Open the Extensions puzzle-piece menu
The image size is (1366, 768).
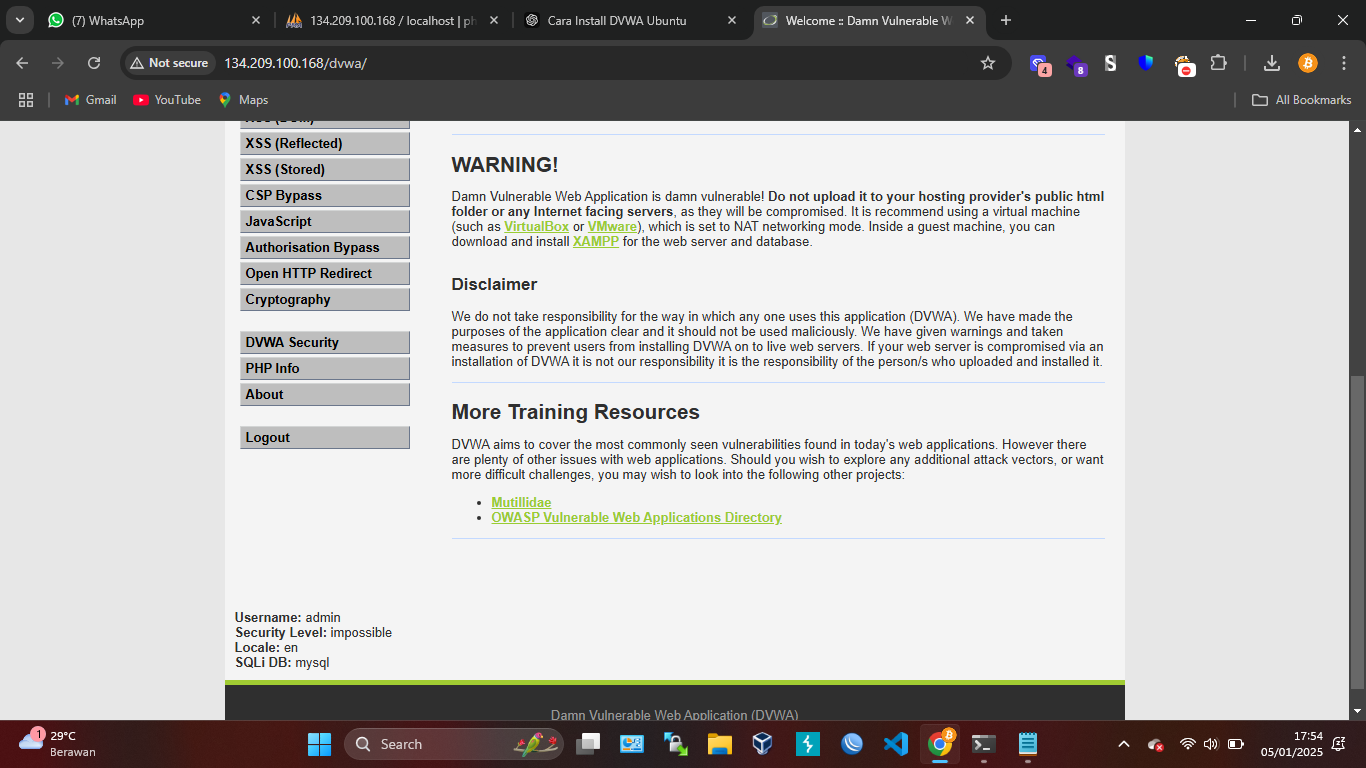click(1218, 63)
